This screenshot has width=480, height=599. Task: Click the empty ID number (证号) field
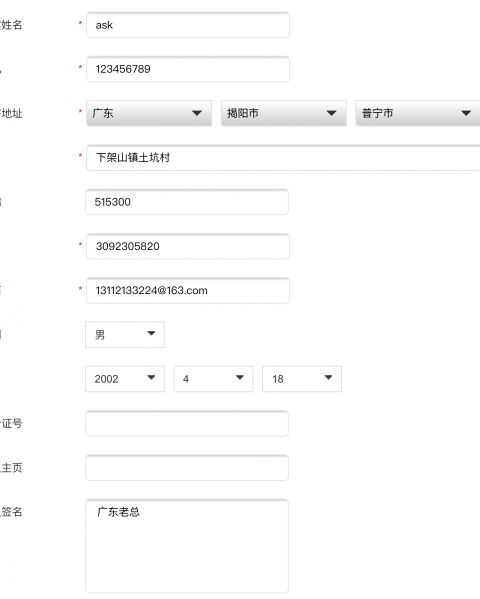(187, 423)
